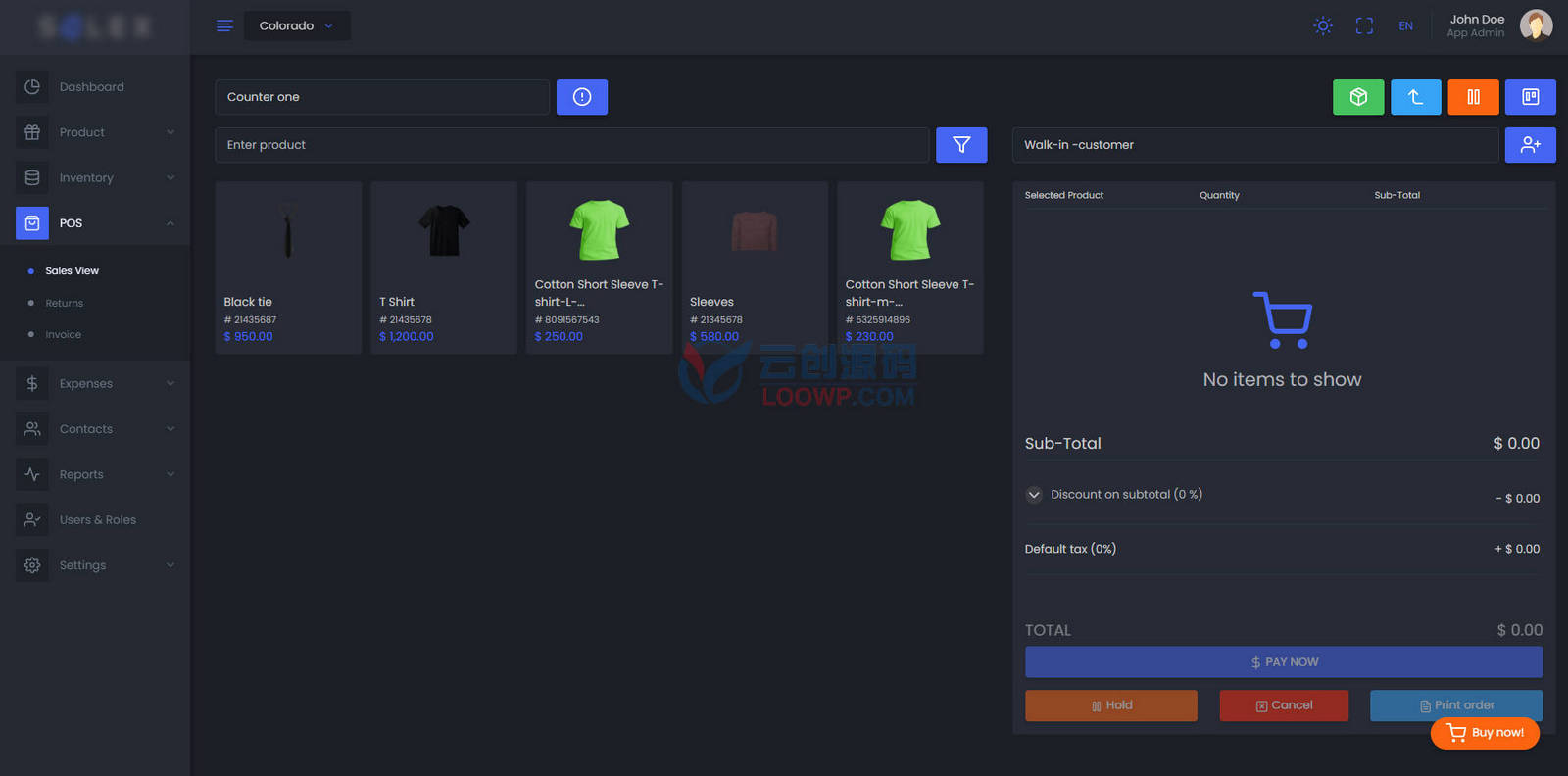Expand Reports menu chevron
Image resolution: width=1568 pixels, height=776 pixels.
pos(171,474)
